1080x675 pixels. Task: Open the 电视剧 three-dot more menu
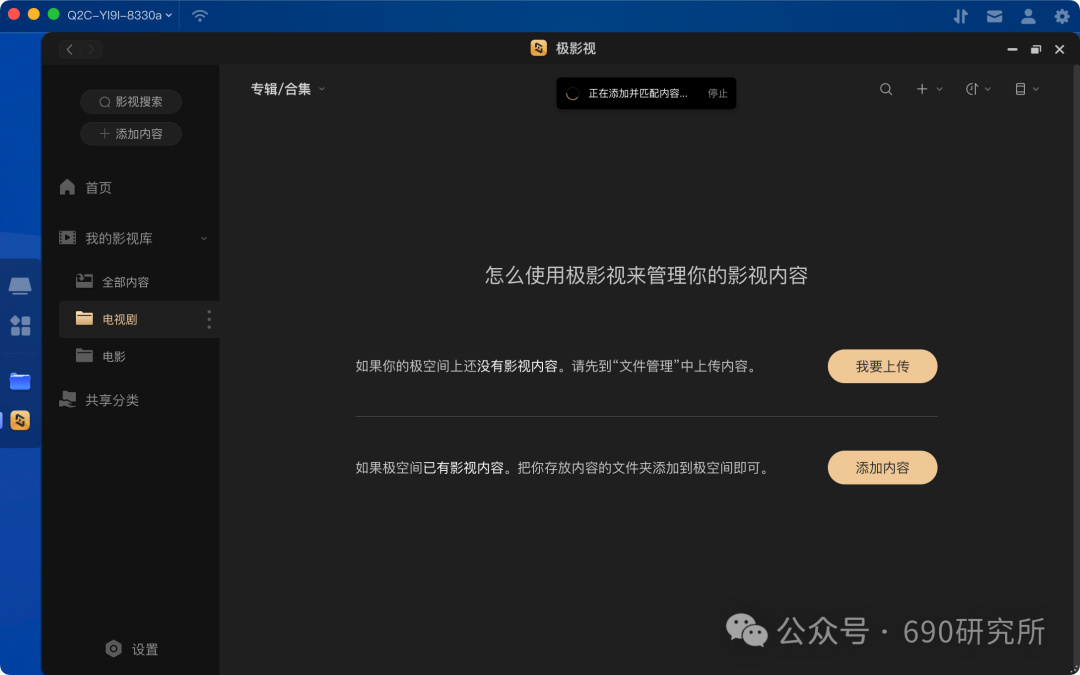click(x=209, y=319)
